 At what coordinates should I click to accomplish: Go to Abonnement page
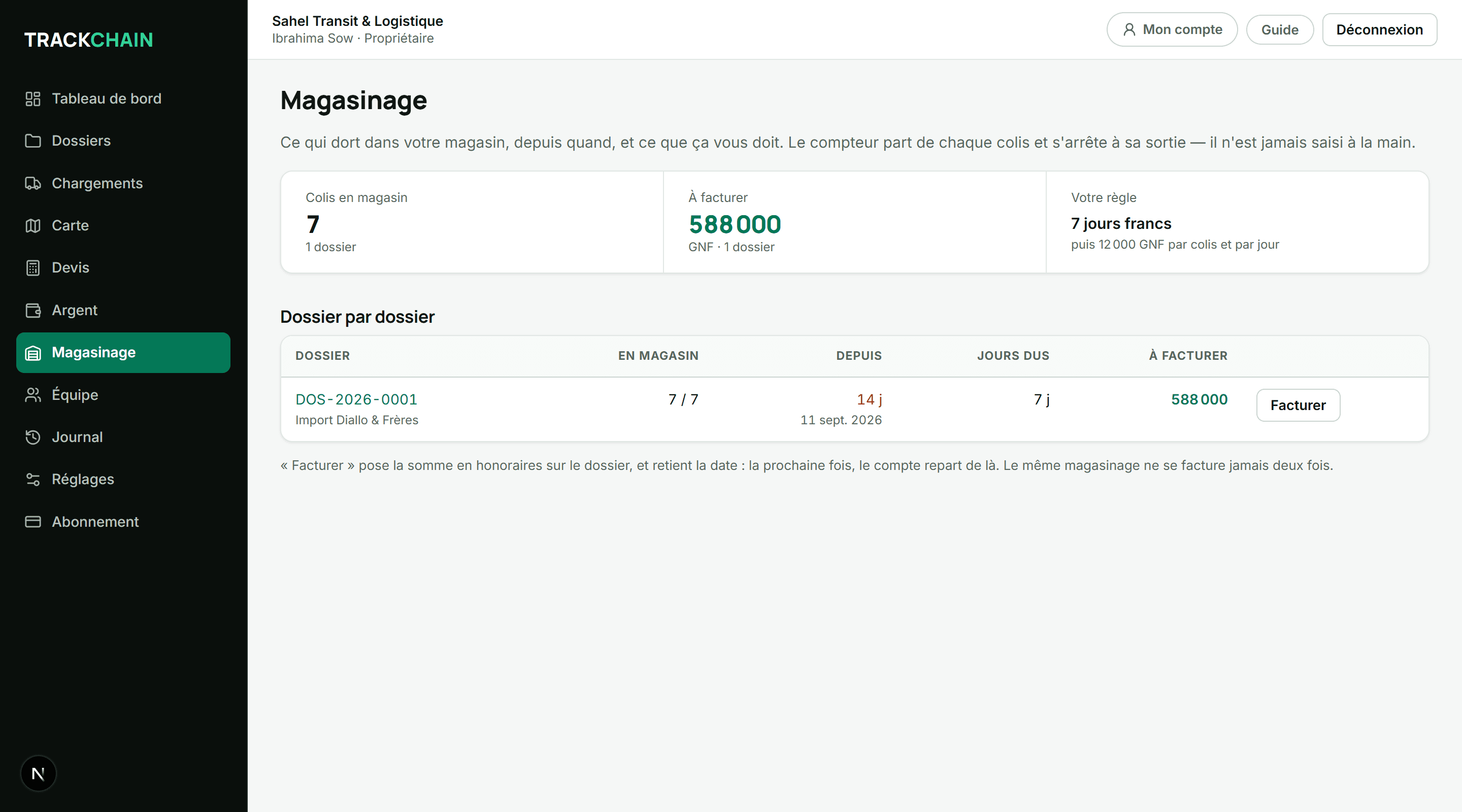coord(123,522)
